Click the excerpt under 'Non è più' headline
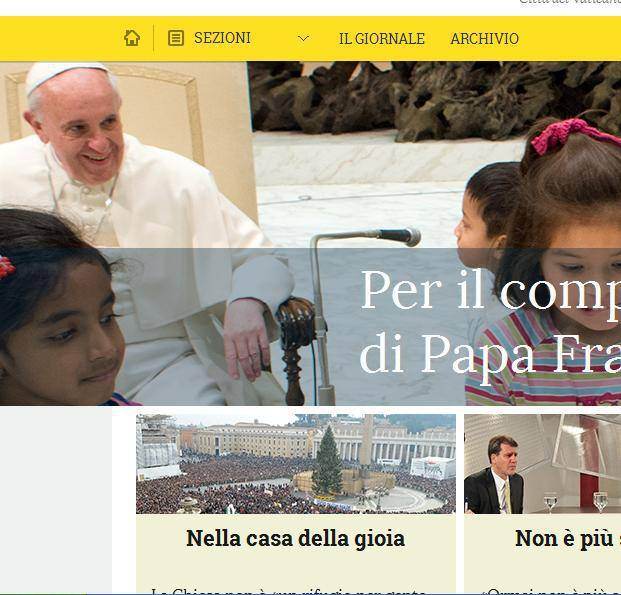Screen dimensions: 621x595 point(551,591)
